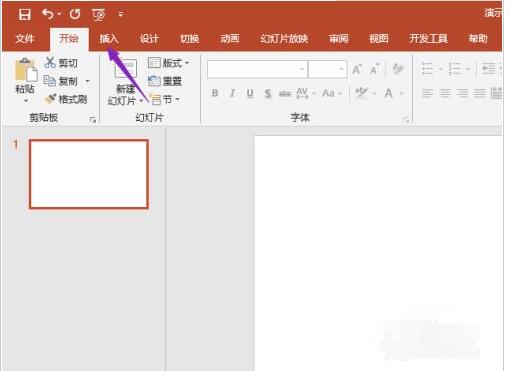Open the 动画 tab

(x=230, y=39)
